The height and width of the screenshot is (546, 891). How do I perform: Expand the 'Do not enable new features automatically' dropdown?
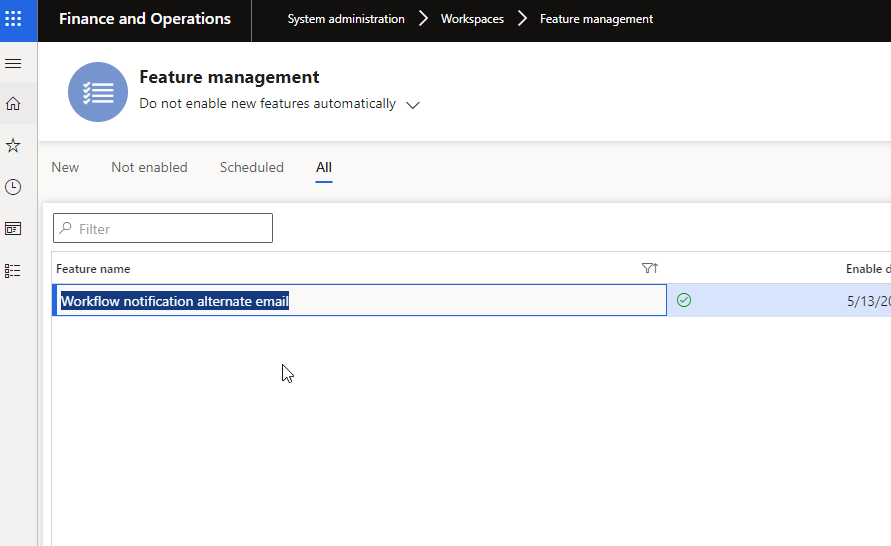pyautogui.click(x=413, y=105)
